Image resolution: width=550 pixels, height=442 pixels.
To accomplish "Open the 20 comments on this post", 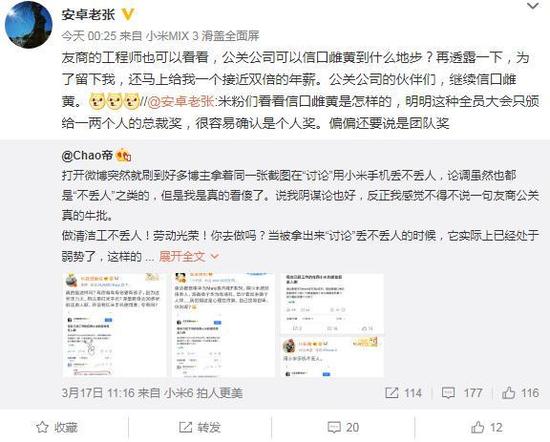I will pyautogui.click(x=343, y=427).
